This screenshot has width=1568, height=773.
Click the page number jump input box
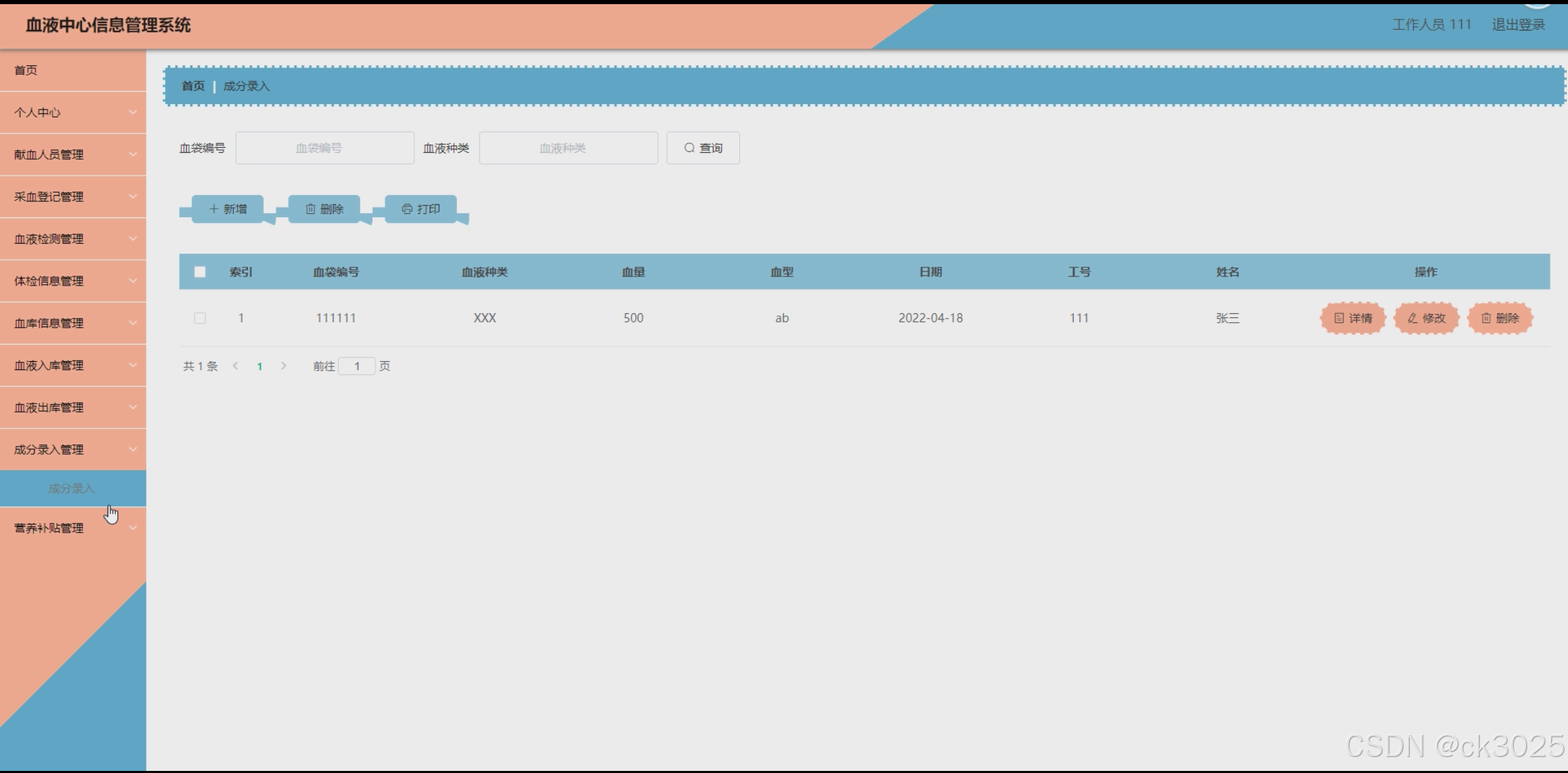tap(357, 366)
